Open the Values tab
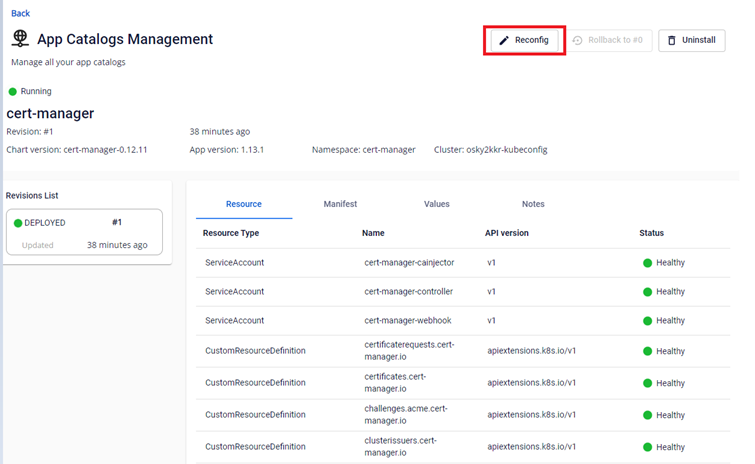The image size is (755, 464). [436, 204]
